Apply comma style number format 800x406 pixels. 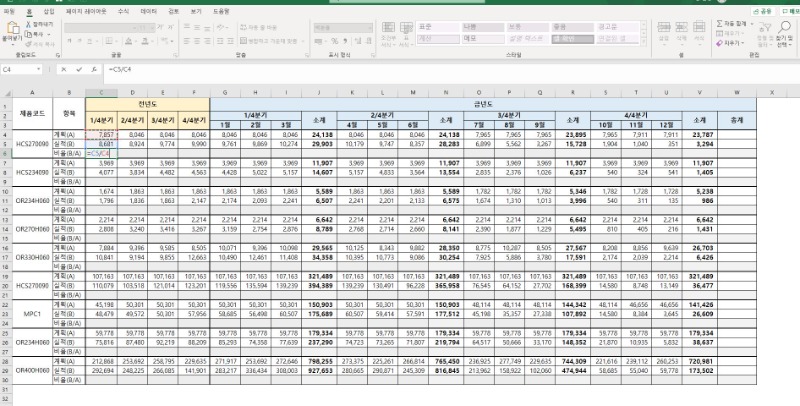pyautogui.click(x=345, y=41)
